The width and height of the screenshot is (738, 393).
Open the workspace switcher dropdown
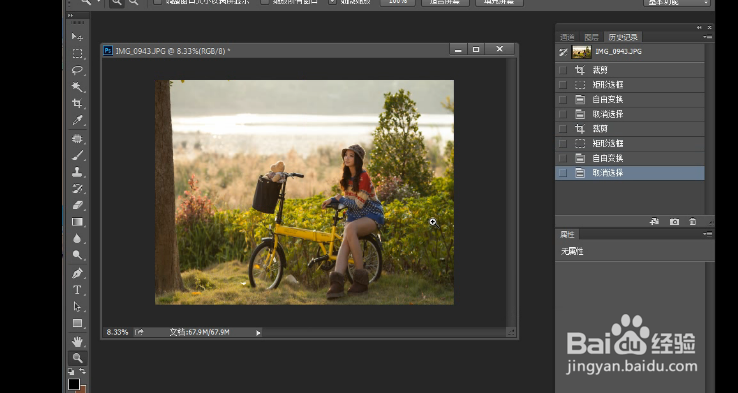coord(677,2)
